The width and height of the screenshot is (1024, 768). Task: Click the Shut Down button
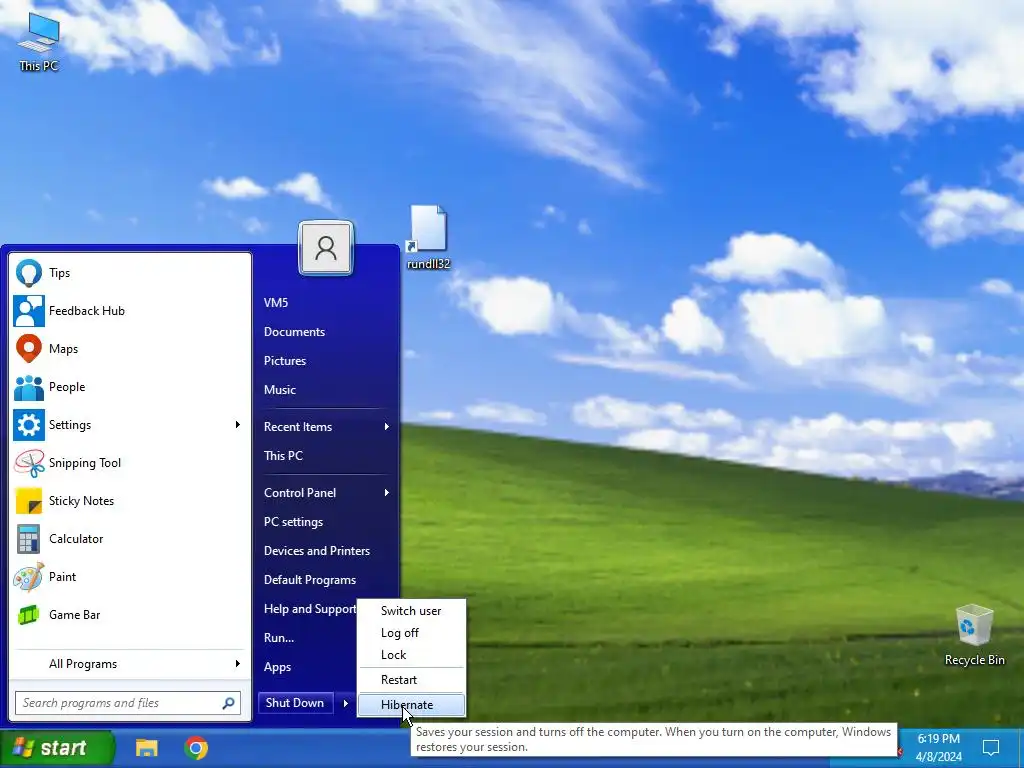[295, 703]
